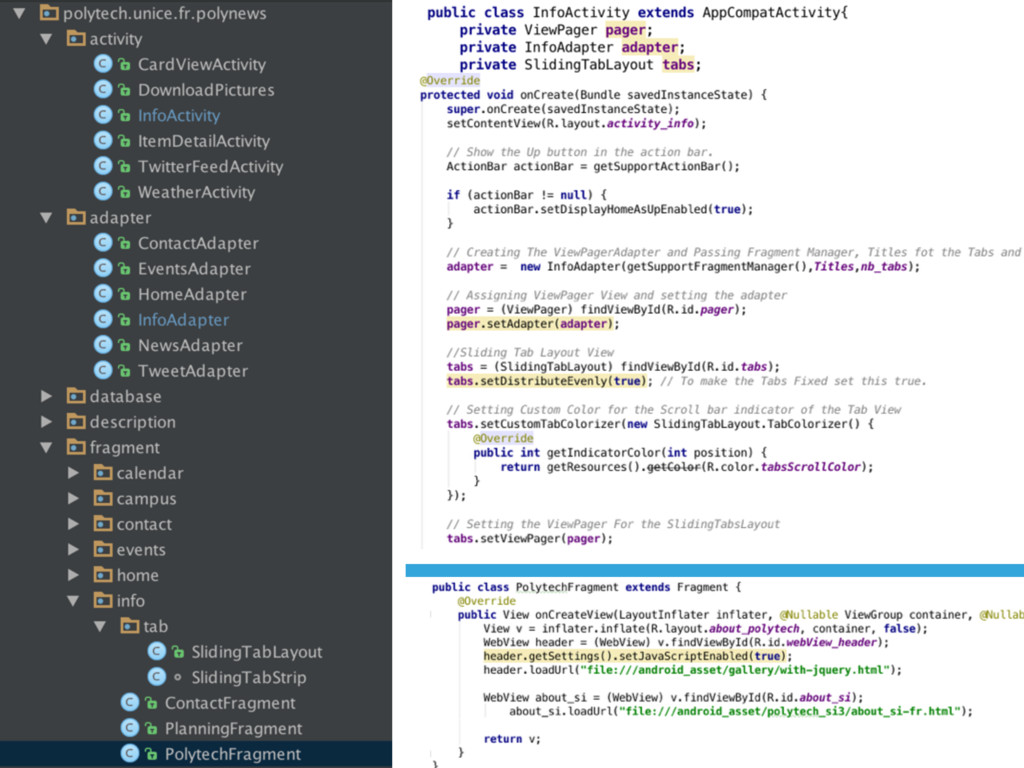Click 'pager.setAdapter(adapter);' code line

point(532,323)
